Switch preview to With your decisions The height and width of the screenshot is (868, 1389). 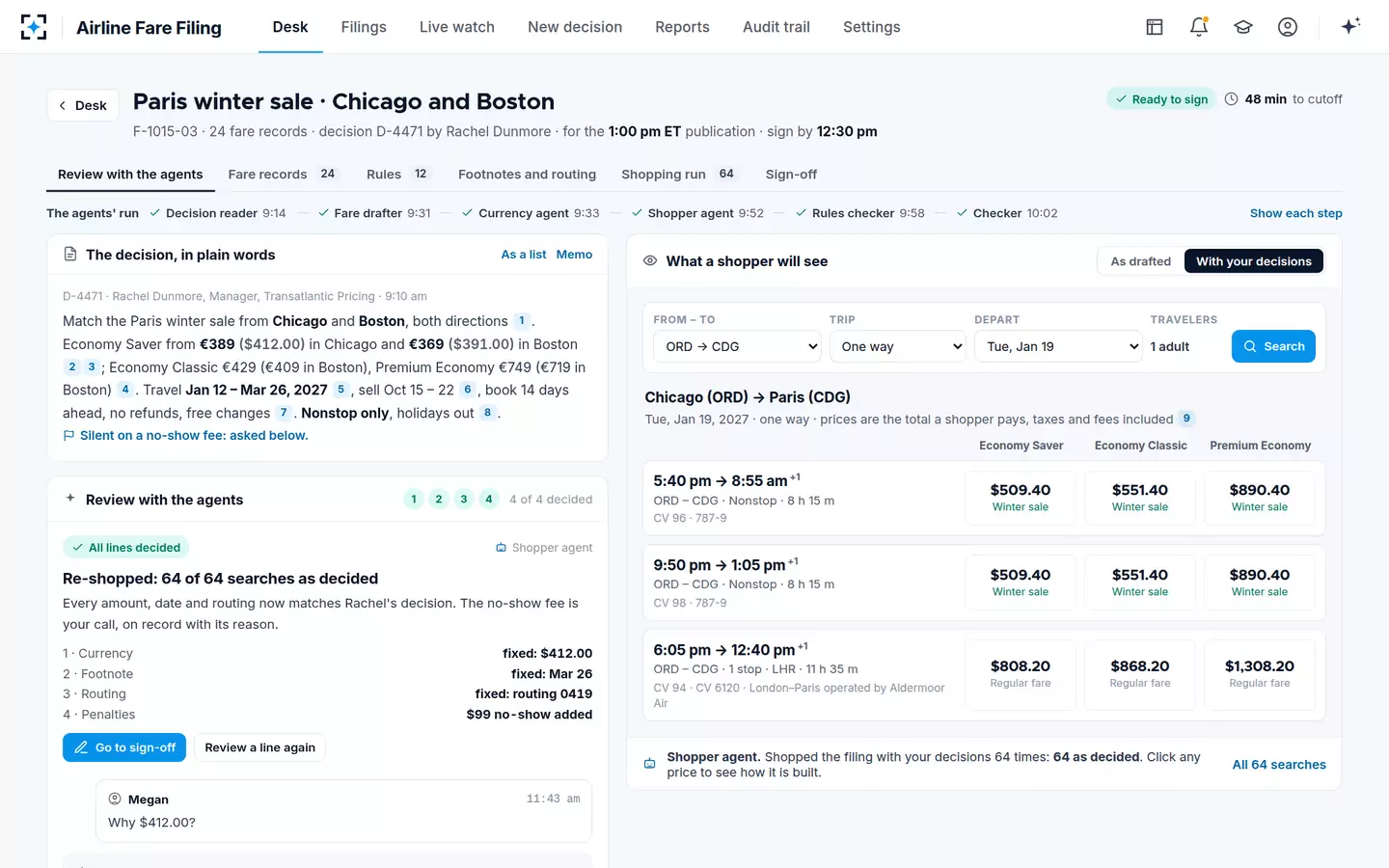click(1253, 261)
